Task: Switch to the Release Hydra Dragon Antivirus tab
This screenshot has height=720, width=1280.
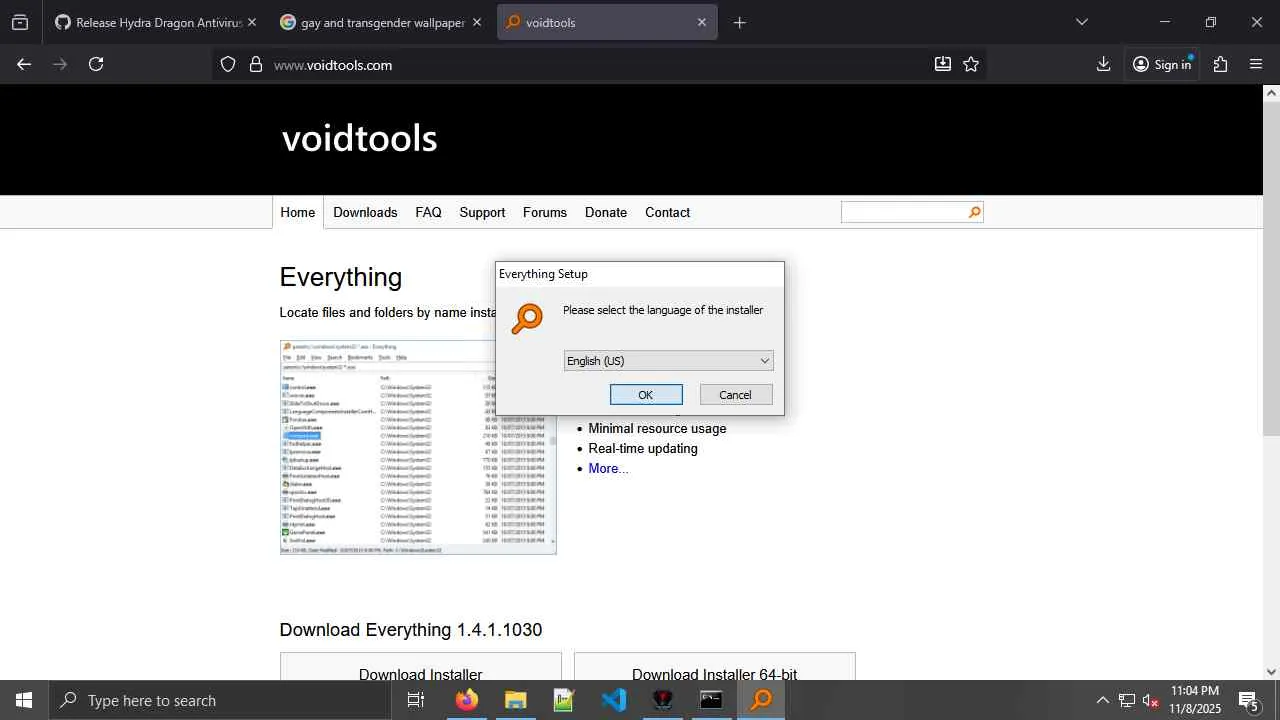Action: tap(155, 22)
